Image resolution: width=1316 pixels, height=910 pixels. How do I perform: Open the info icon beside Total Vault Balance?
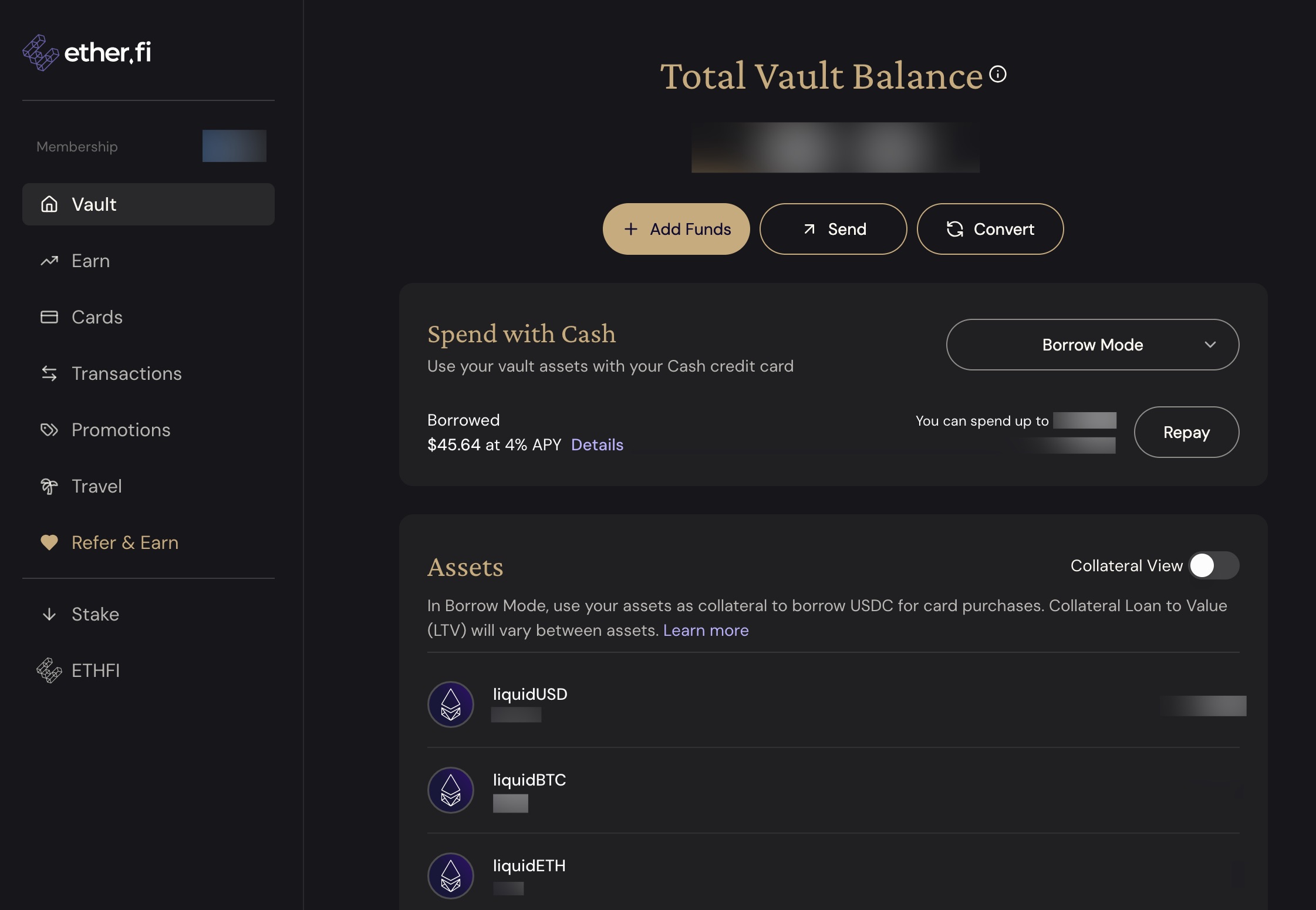coord(998,74)
